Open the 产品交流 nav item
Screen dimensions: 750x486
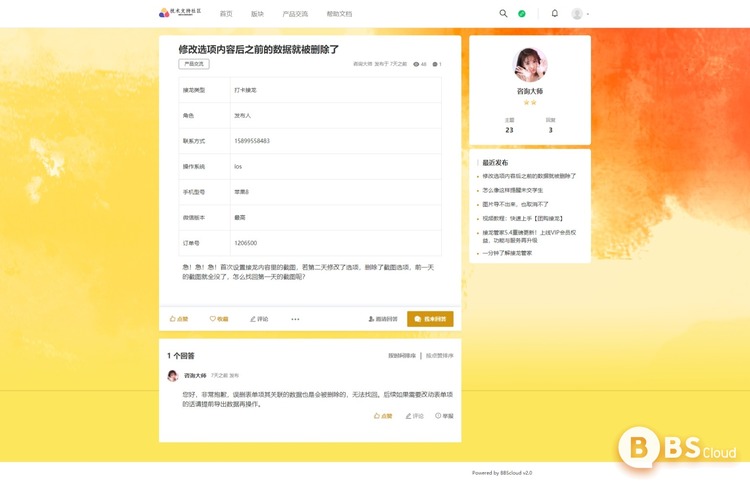(295, 14)
